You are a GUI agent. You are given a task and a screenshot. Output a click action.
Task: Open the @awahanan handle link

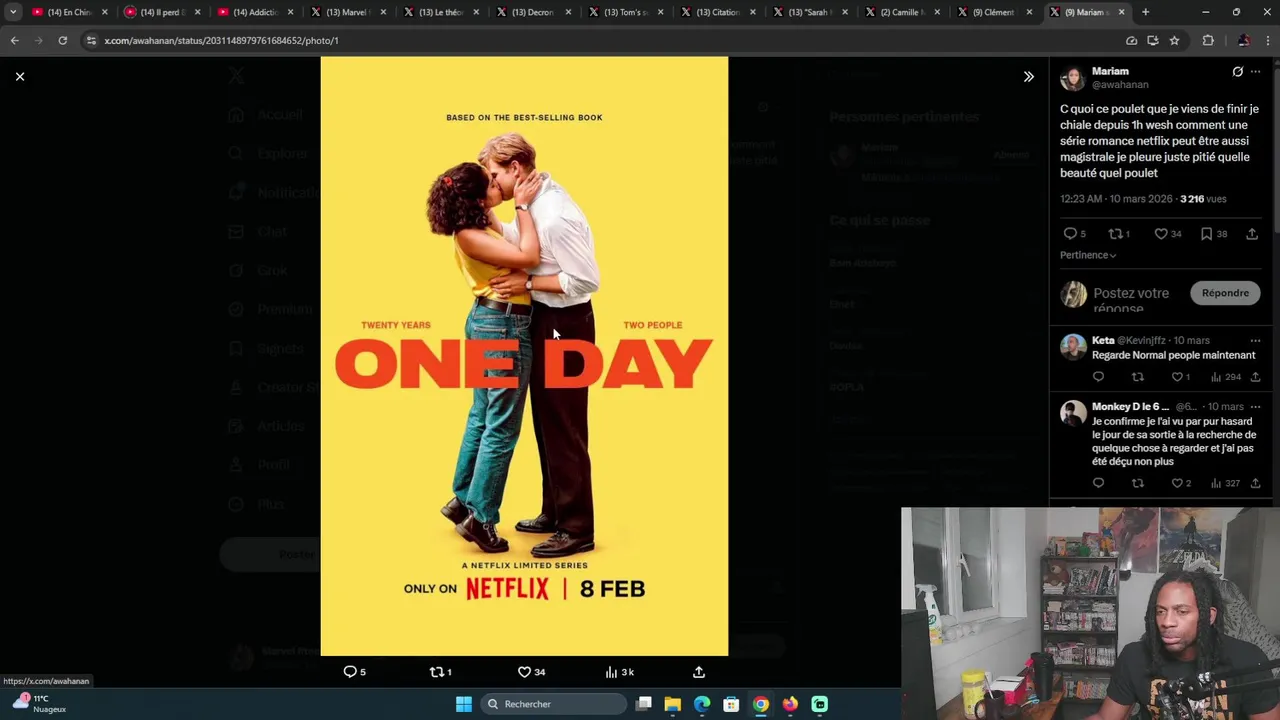pos(1120,85)
